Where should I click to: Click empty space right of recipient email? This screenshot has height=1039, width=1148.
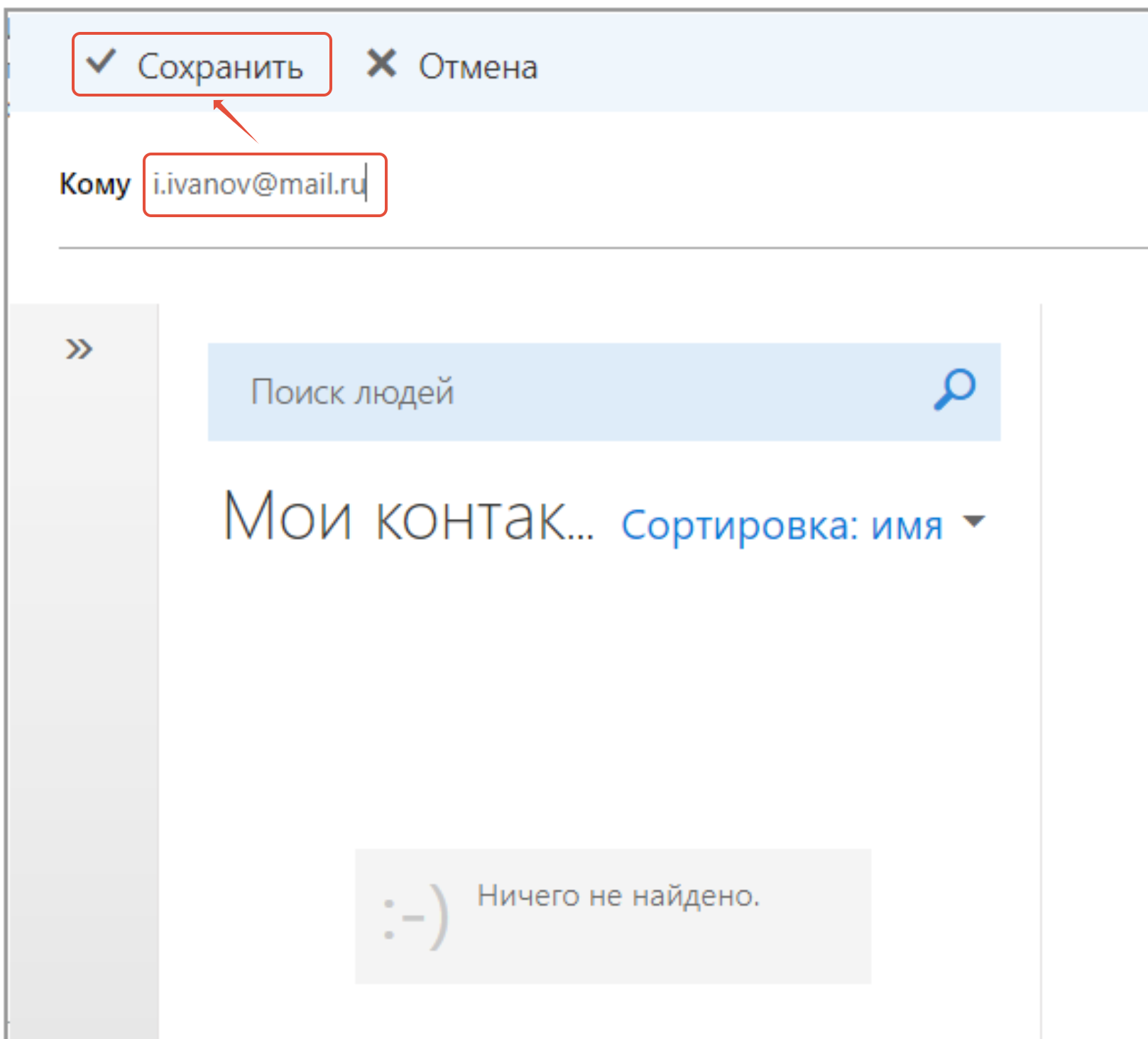tap(710, 185)
